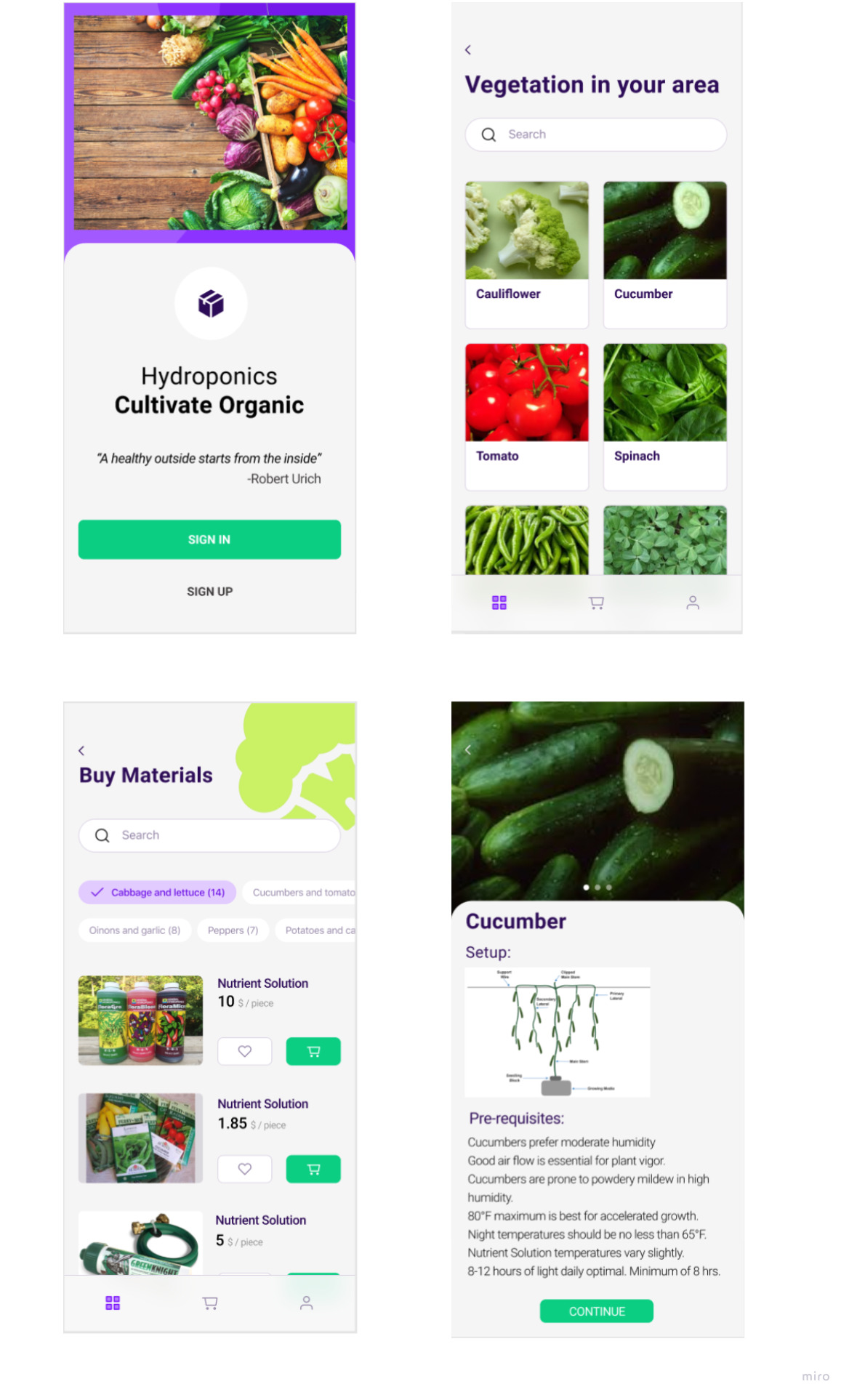Open cart tab on Vegetation screen
The width and height of the screenshot is (849, 1400).
pyautogui.click(x=596, y=603)
